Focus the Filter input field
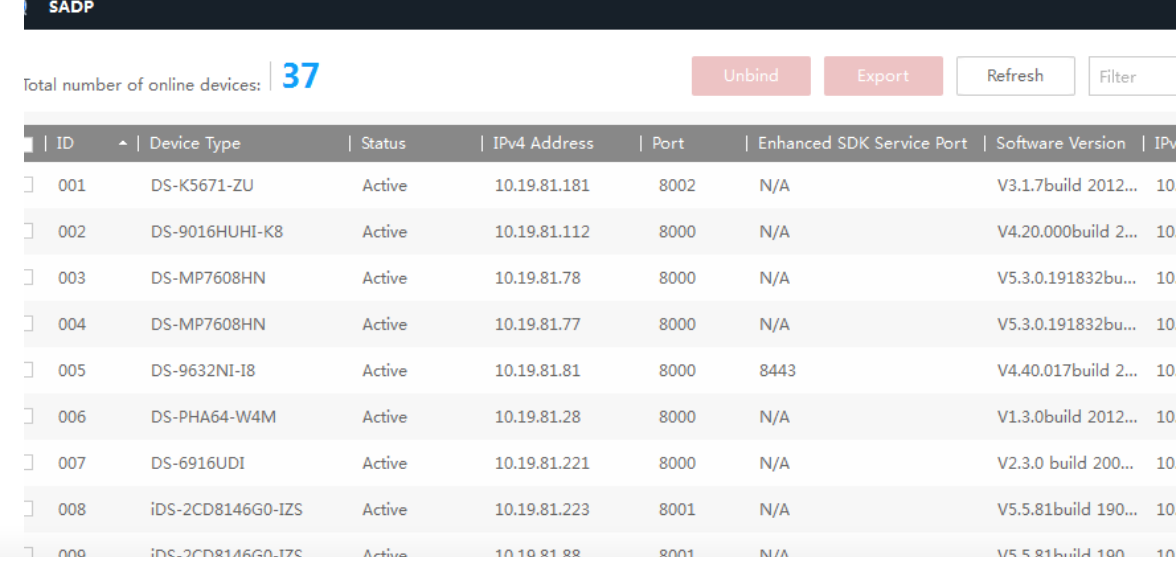 [x=1132, y=76]
